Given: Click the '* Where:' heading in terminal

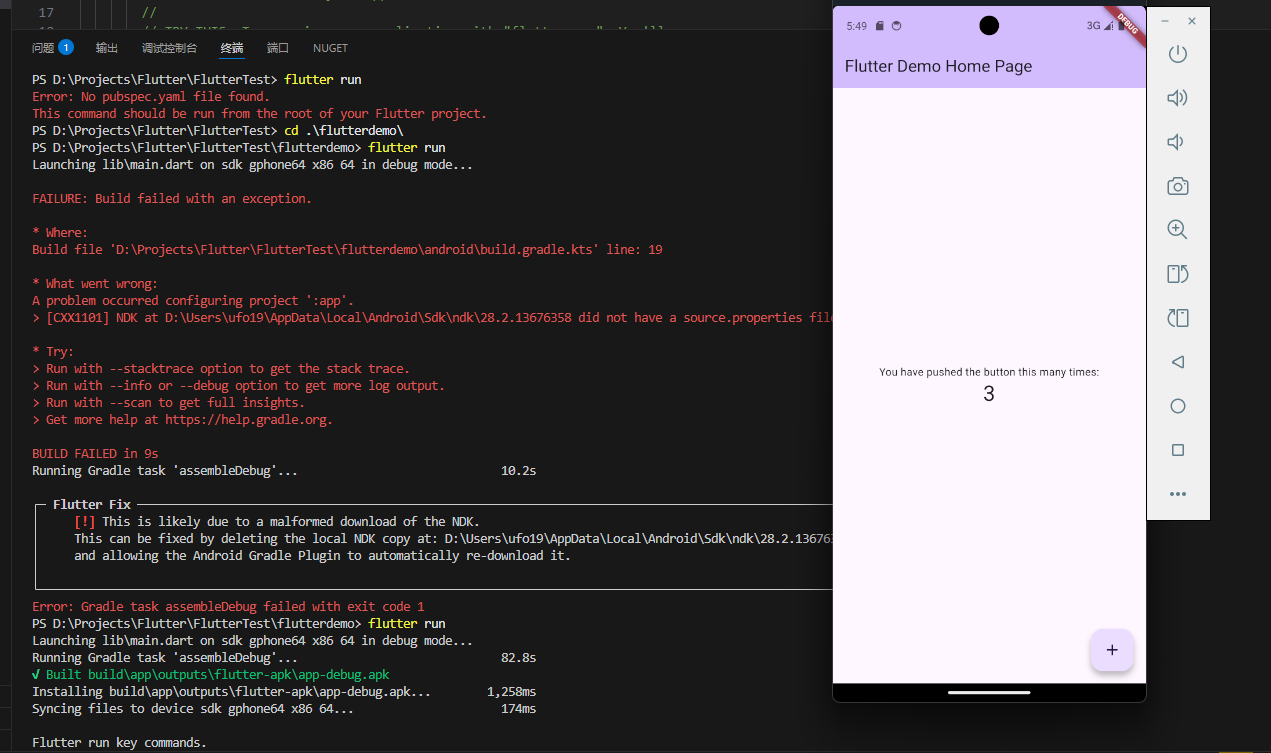Looking at the screenshot, I should tap(60, 233).
